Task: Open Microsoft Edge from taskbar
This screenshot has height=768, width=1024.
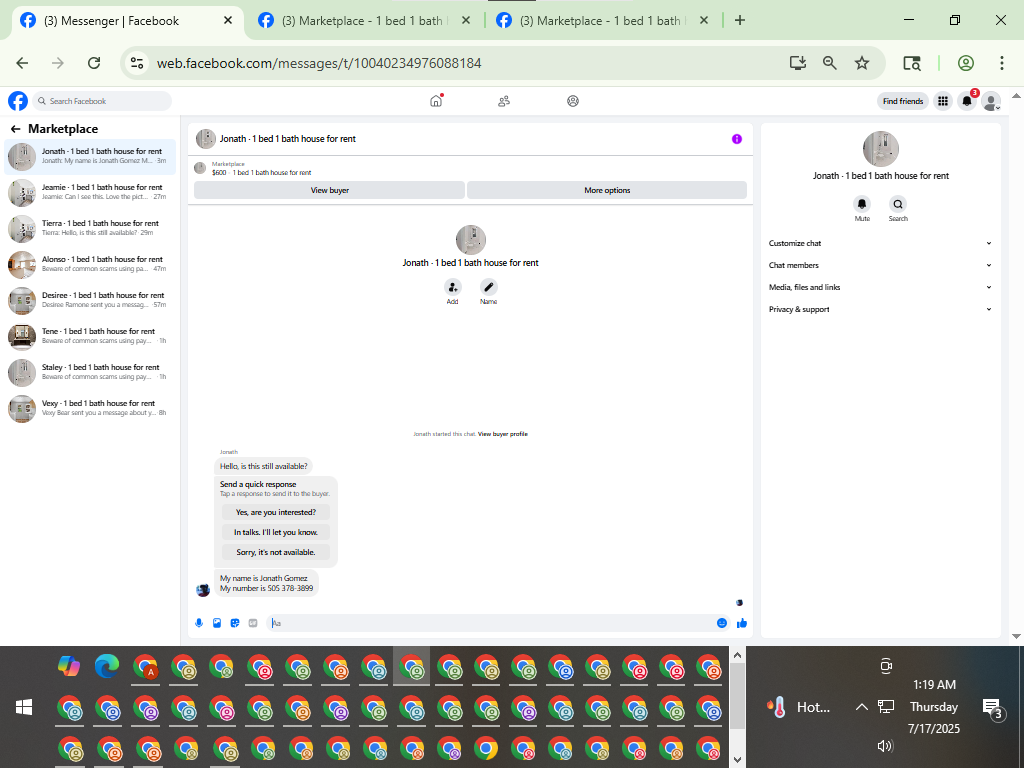Action: pos(107,667)
